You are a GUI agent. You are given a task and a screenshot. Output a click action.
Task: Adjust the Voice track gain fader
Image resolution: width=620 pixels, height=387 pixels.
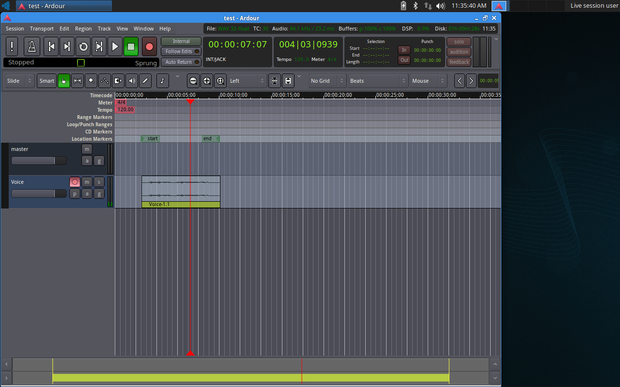coord(39,194)
